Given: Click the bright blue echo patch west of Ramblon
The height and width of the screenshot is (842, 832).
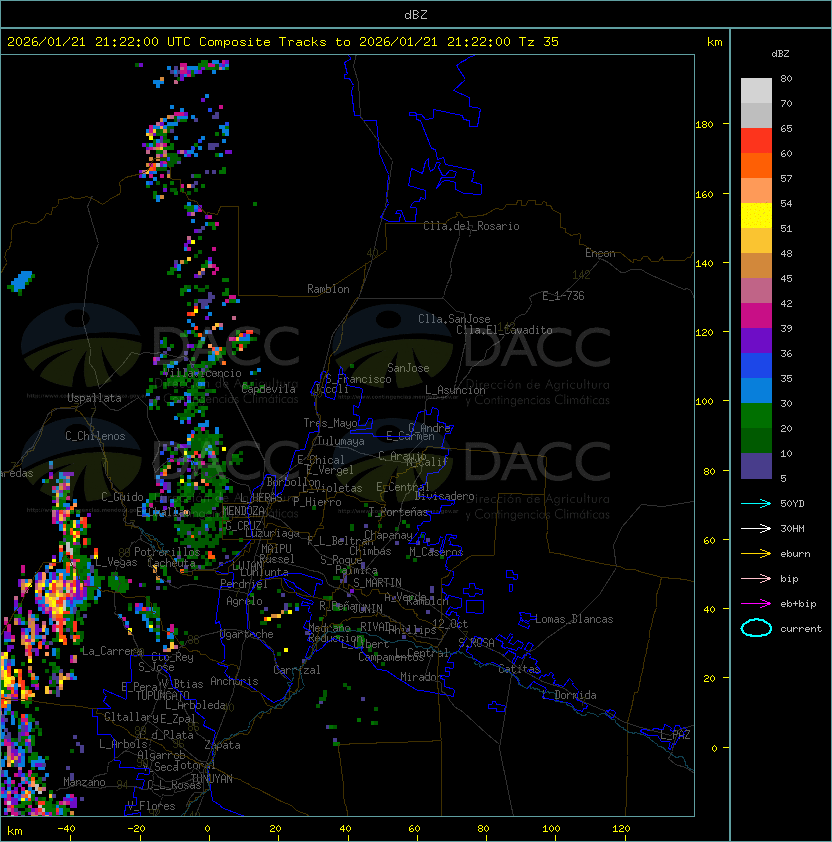Looking at the screenshot, I should (x=21, y=281).
